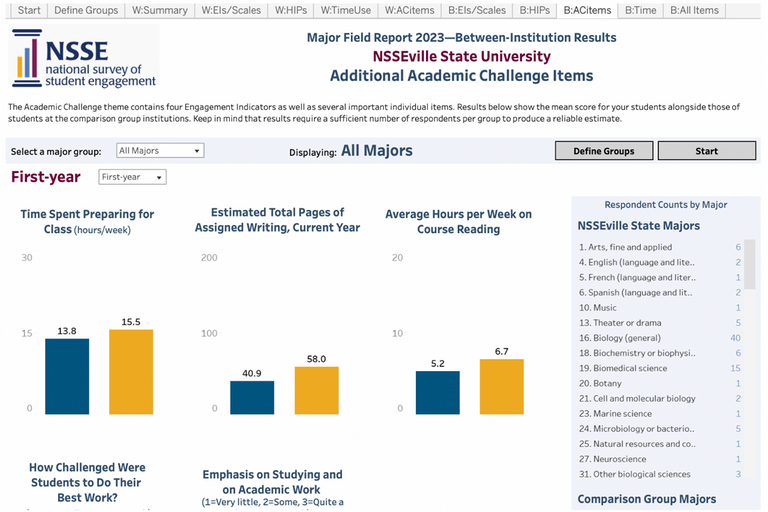Click the 'NSSEville State University' heading

tap(461, 56)
